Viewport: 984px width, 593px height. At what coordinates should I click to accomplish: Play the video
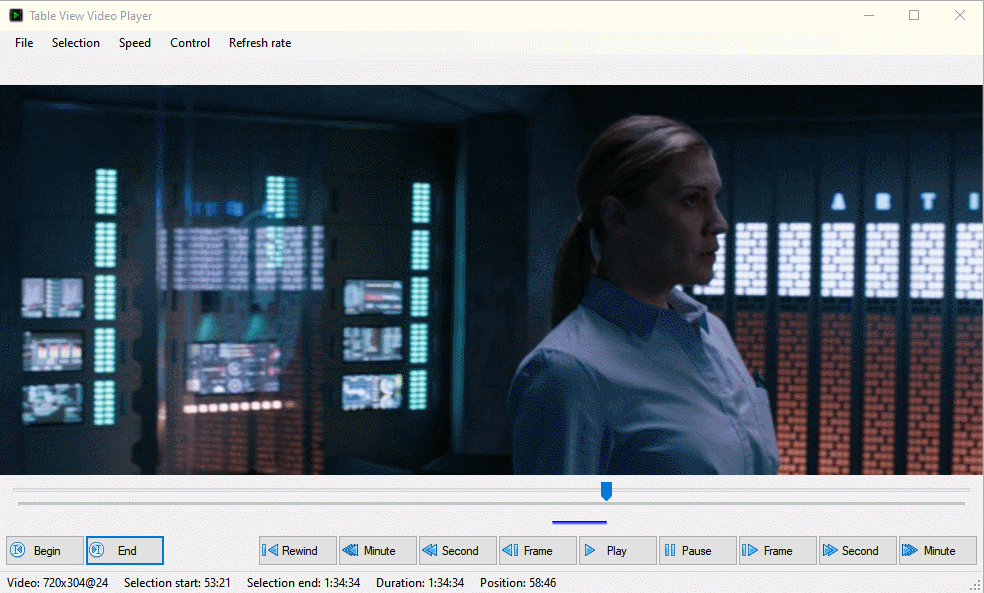pyautogui.click(x=618, y=550)
